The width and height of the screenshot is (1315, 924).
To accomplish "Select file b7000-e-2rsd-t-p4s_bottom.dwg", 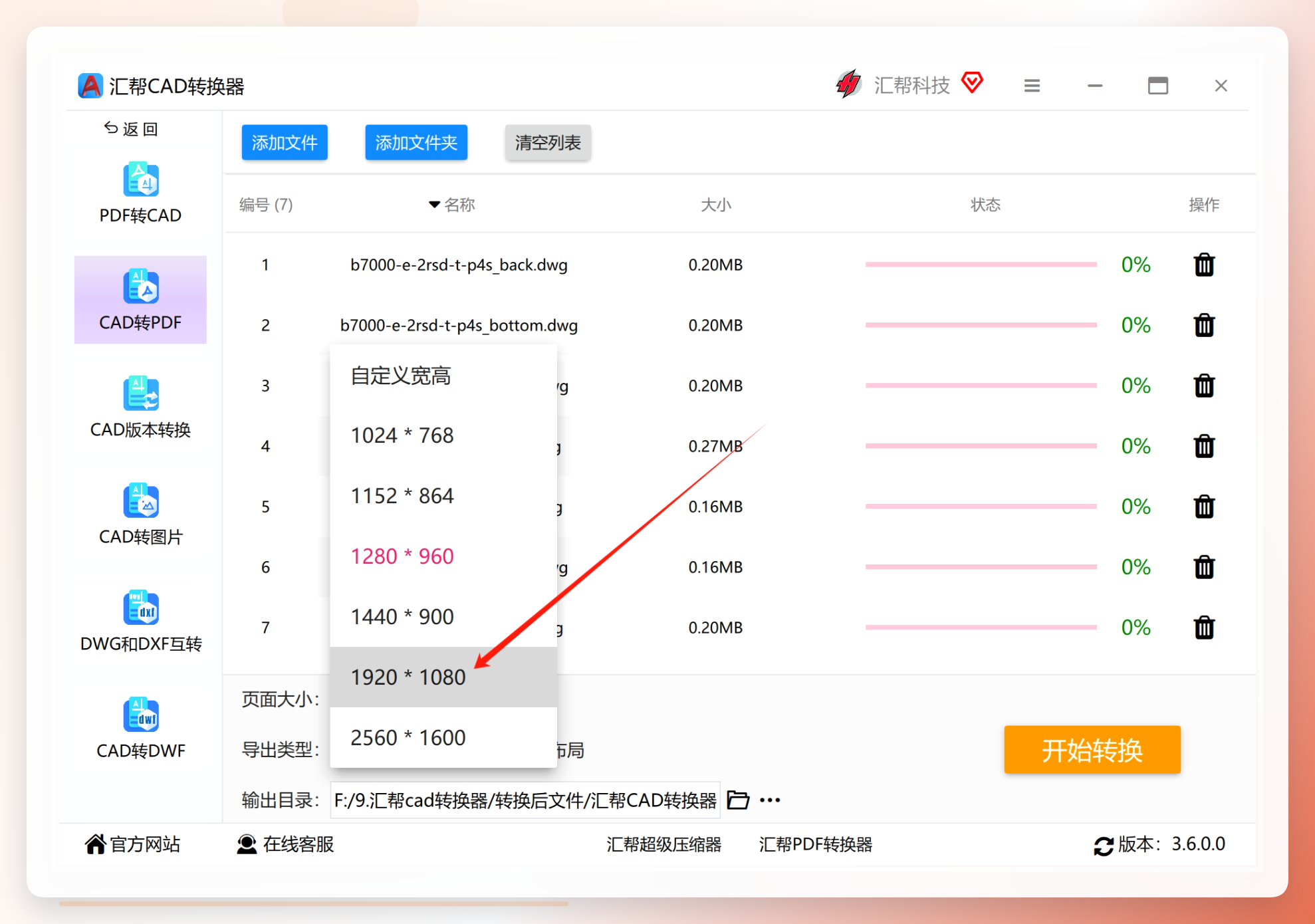I will click(x=459, y=325).
